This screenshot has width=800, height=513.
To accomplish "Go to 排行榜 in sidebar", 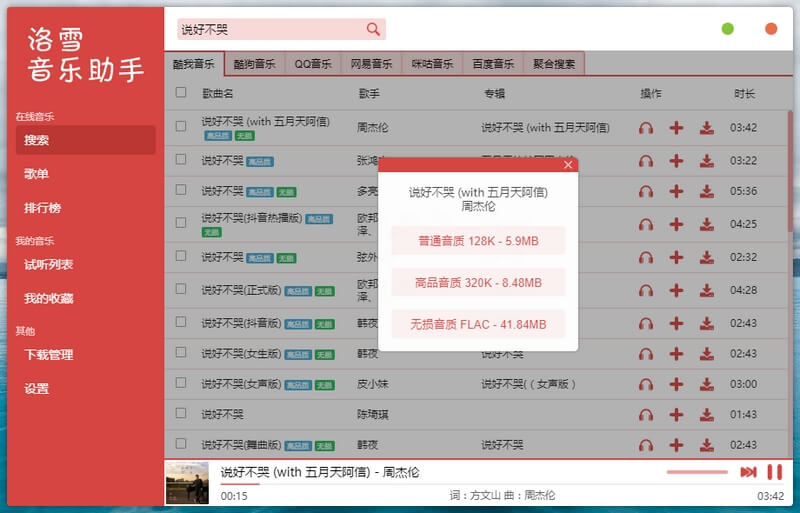I will pos(43,208).
